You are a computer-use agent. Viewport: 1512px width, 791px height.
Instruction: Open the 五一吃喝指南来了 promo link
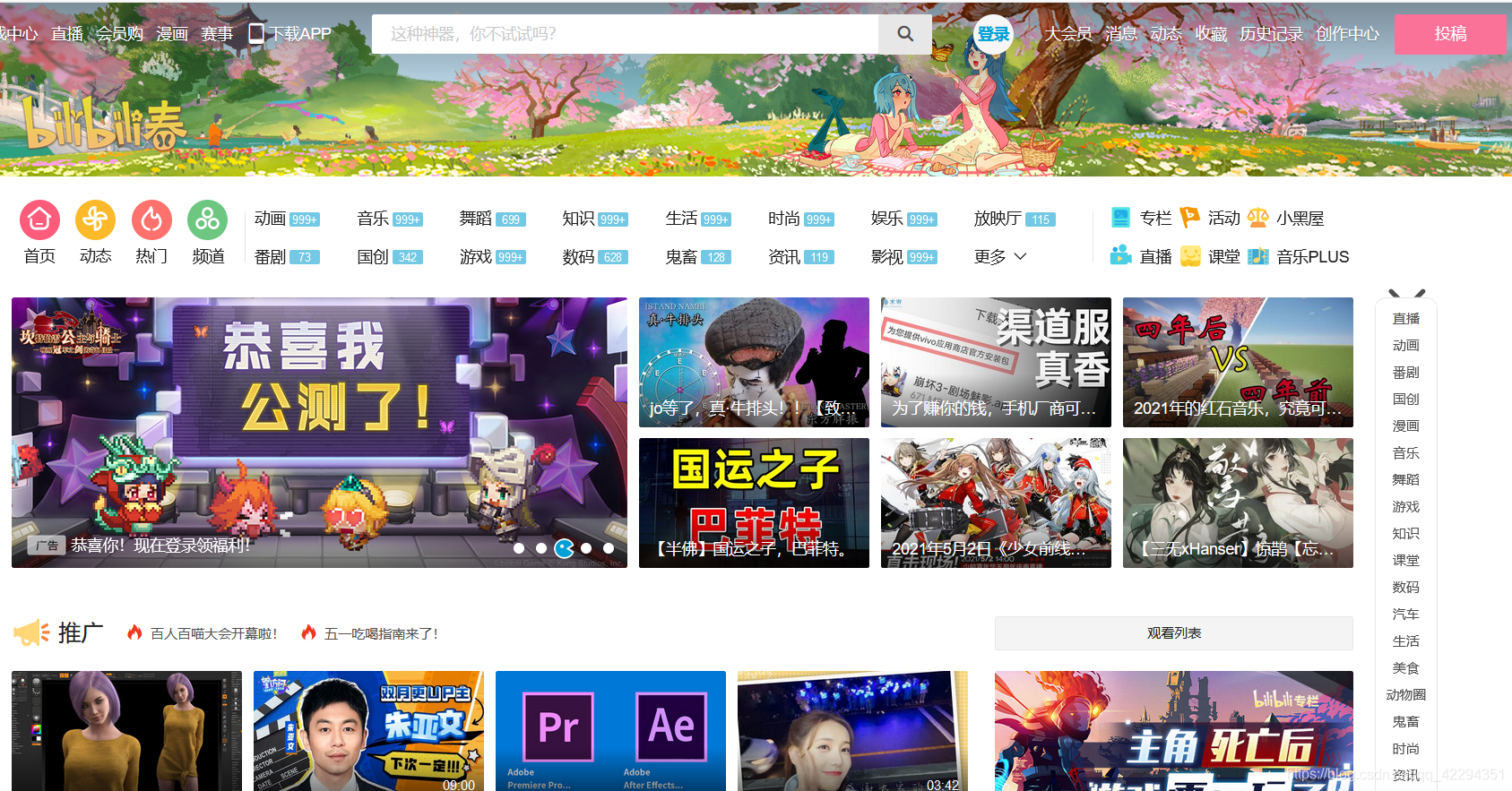click(381, 633)
